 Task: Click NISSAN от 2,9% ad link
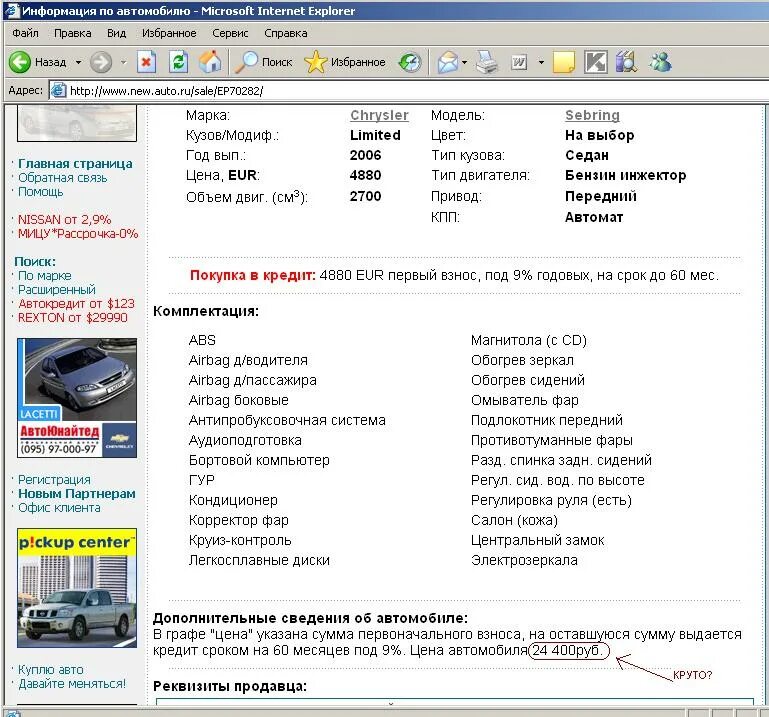click(64, 219)
